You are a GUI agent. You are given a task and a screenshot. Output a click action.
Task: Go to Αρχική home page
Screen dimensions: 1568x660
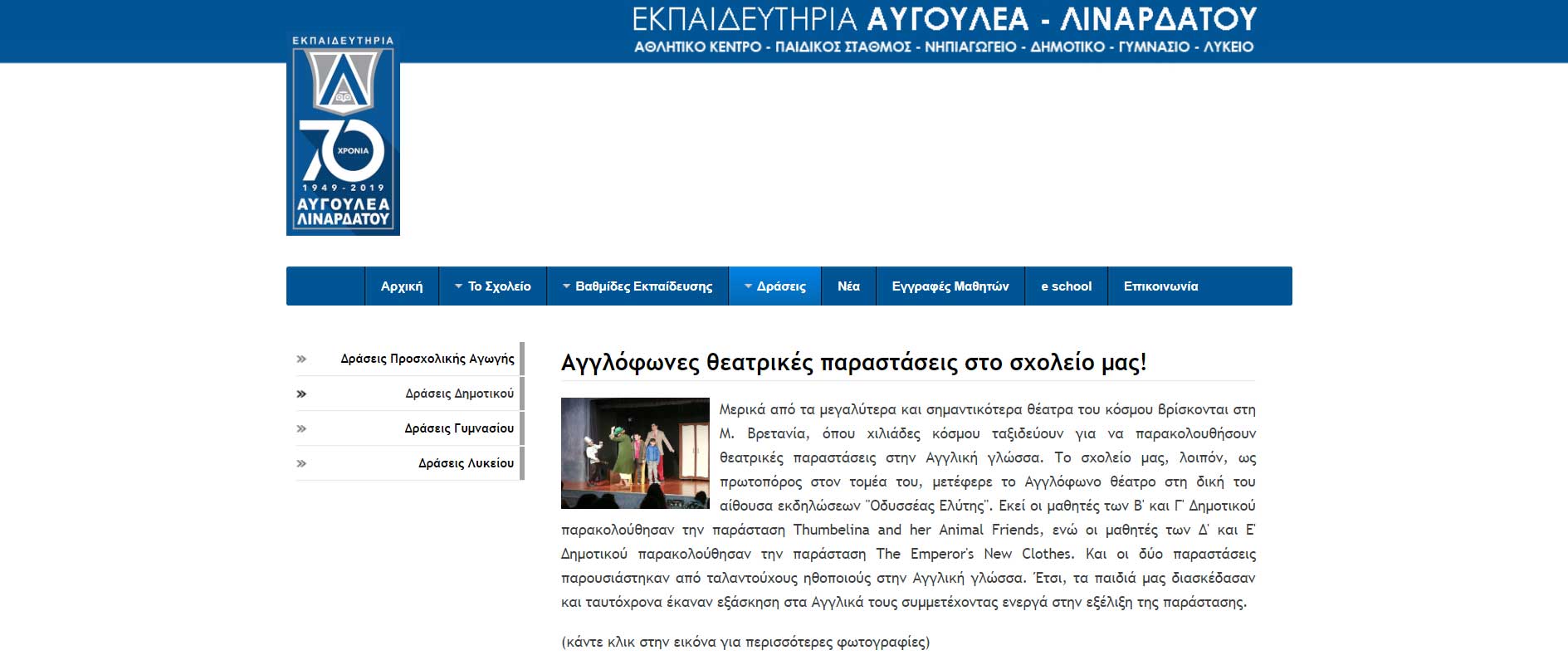tap(402, 286)
